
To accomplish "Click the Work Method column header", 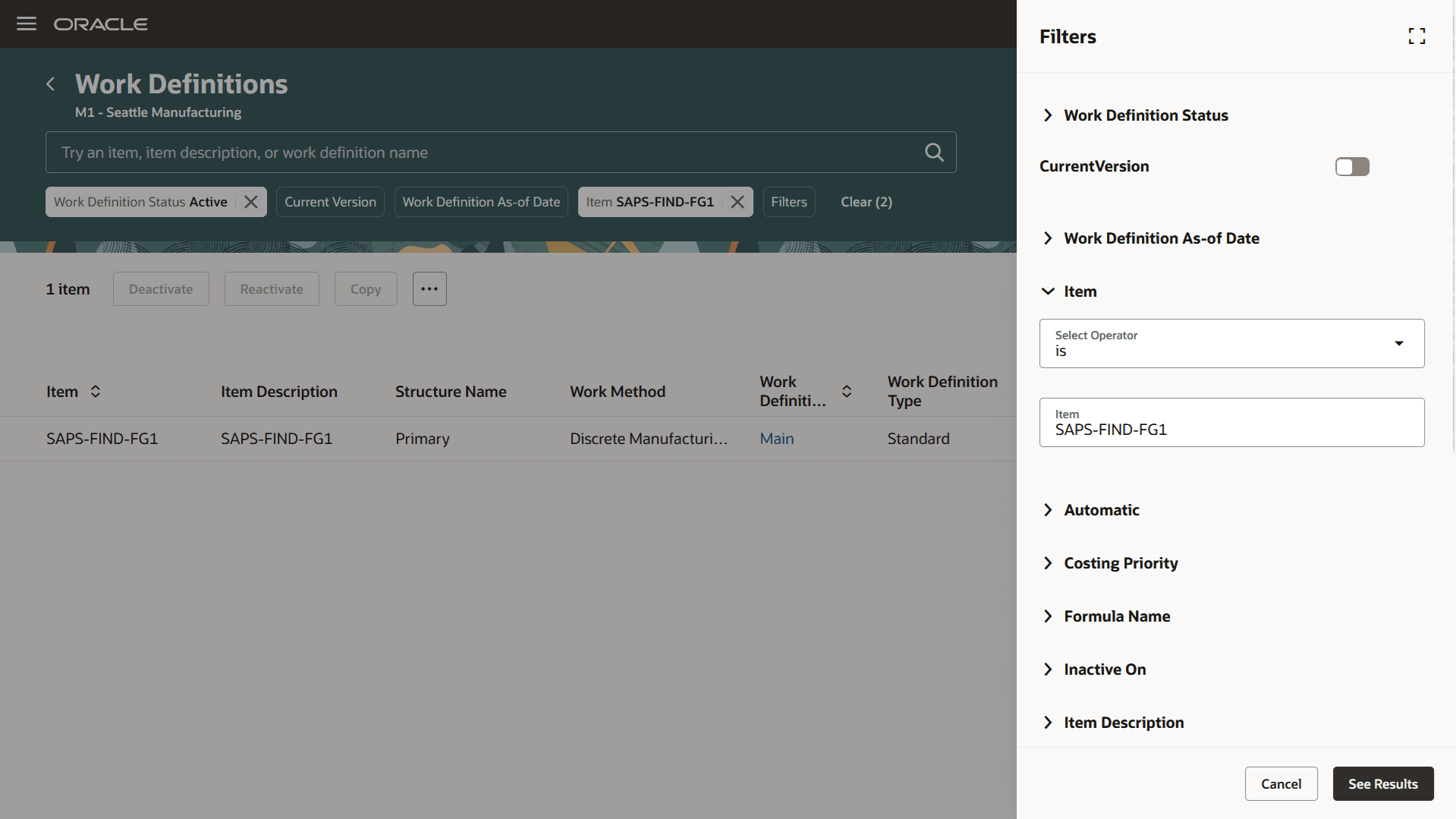I will (x=618, y=392).
